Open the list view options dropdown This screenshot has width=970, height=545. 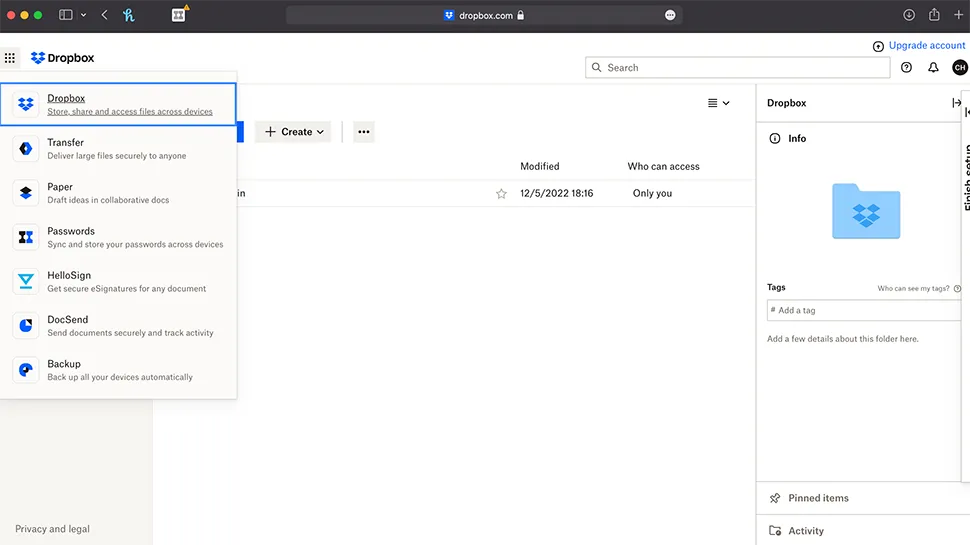(718, 103)
